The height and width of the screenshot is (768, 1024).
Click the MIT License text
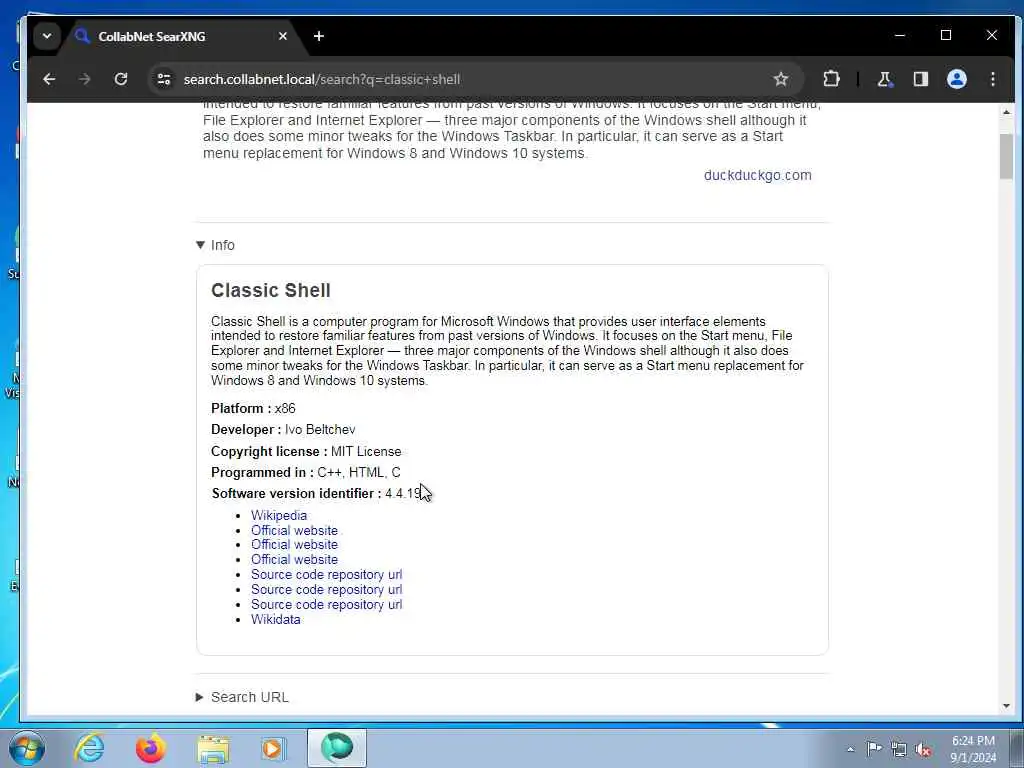click(366, 451)
